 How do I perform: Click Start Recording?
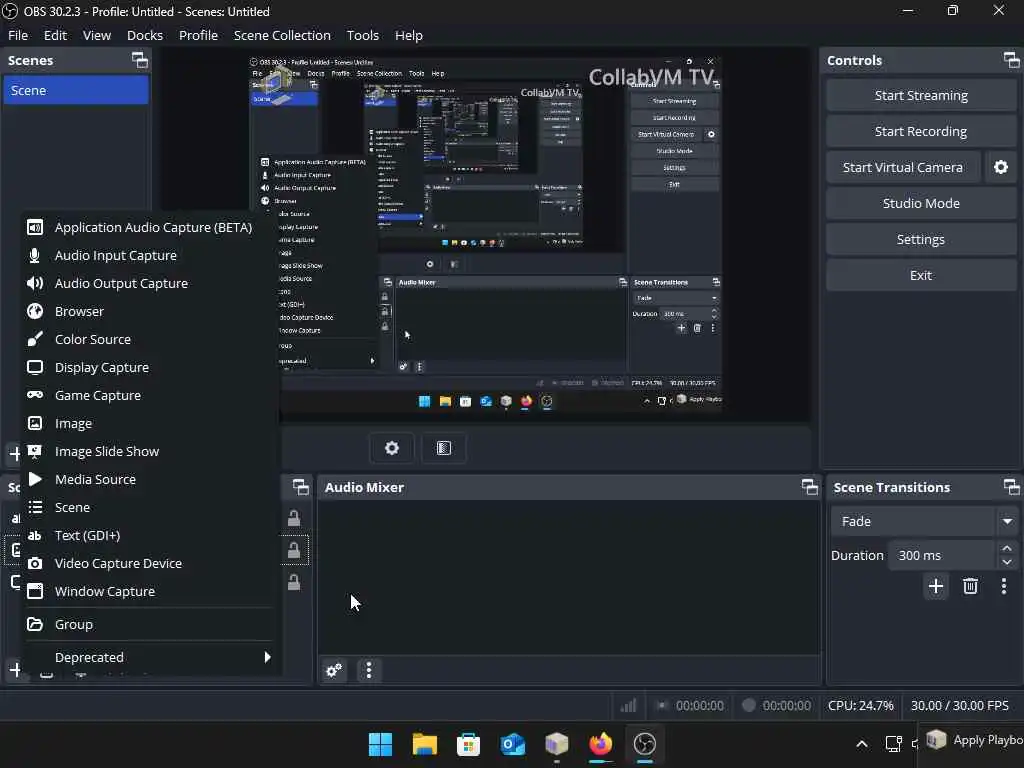pyautogui.click(x=921, y=131)
